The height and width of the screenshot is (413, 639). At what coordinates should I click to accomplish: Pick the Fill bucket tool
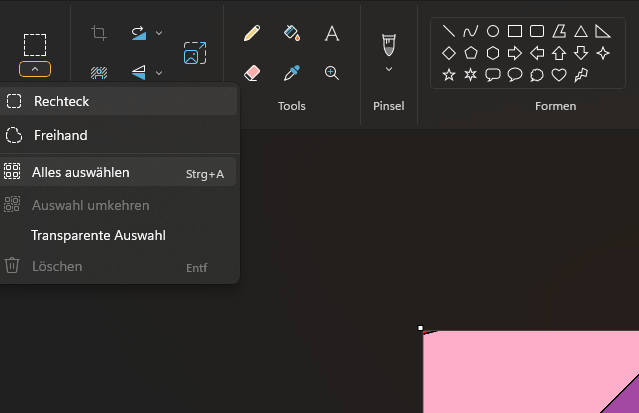coord(292,33)
